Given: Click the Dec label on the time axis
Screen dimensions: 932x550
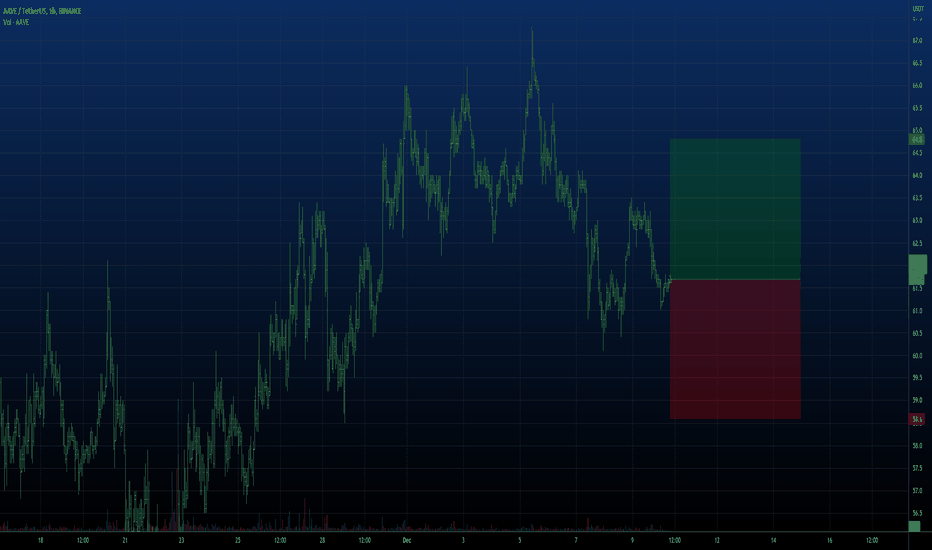Looking at the screenshot, I should [407, 540].
